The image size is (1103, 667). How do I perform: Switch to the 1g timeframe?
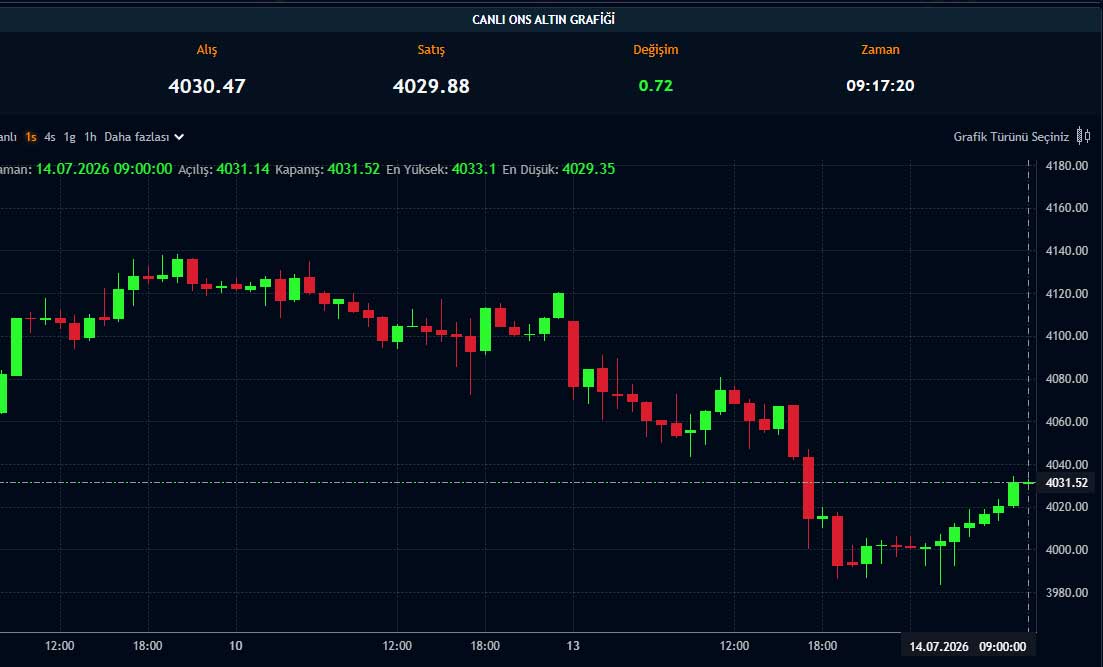(70, 137)
